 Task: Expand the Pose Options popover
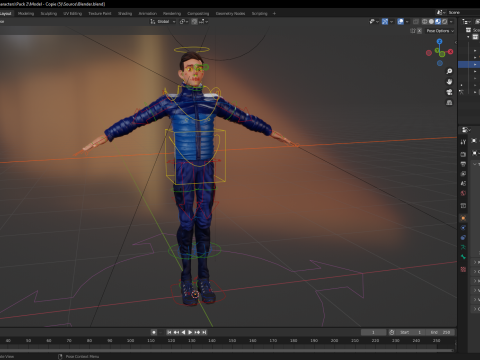click(440, 31)
